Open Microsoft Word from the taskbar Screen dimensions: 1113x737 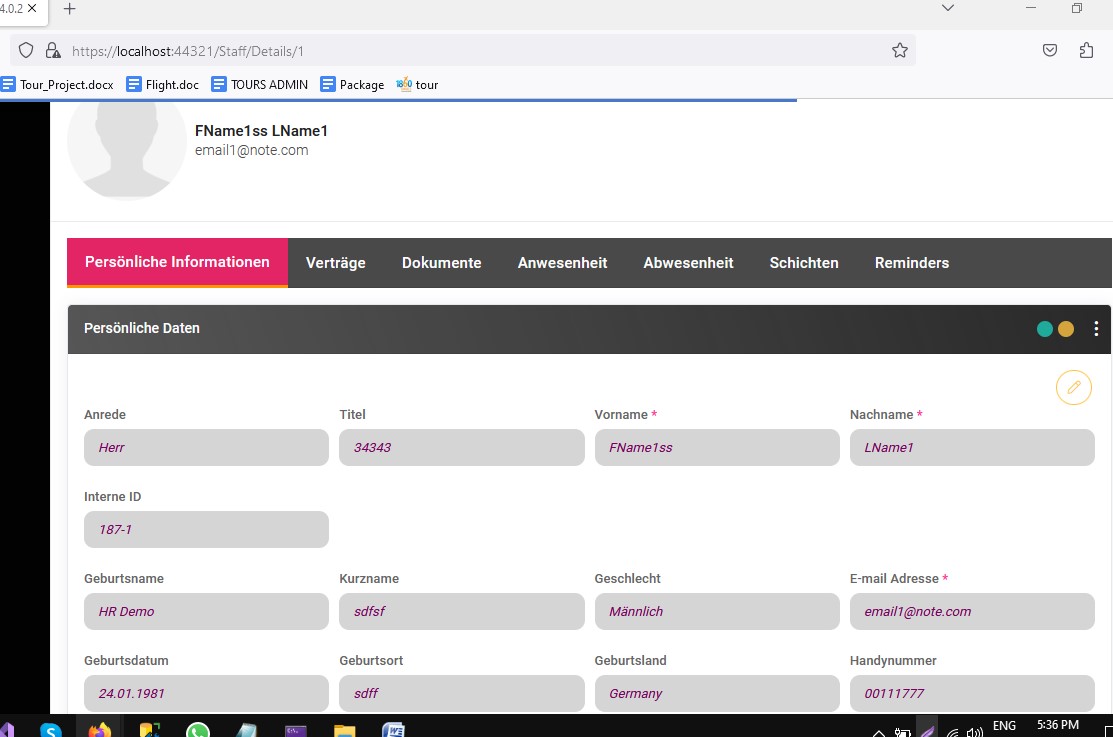(x=393, y=729)
